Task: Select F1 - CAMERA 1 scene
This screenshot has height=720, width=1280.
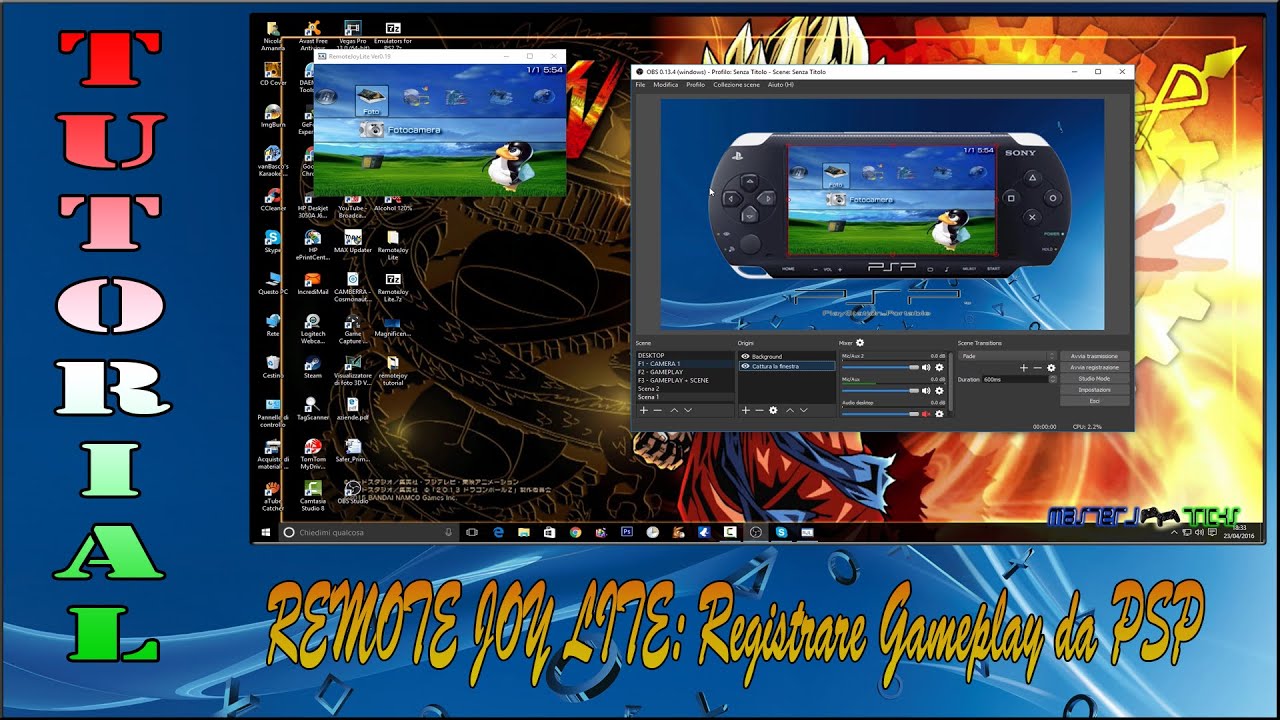Action: tap(686, 364)
